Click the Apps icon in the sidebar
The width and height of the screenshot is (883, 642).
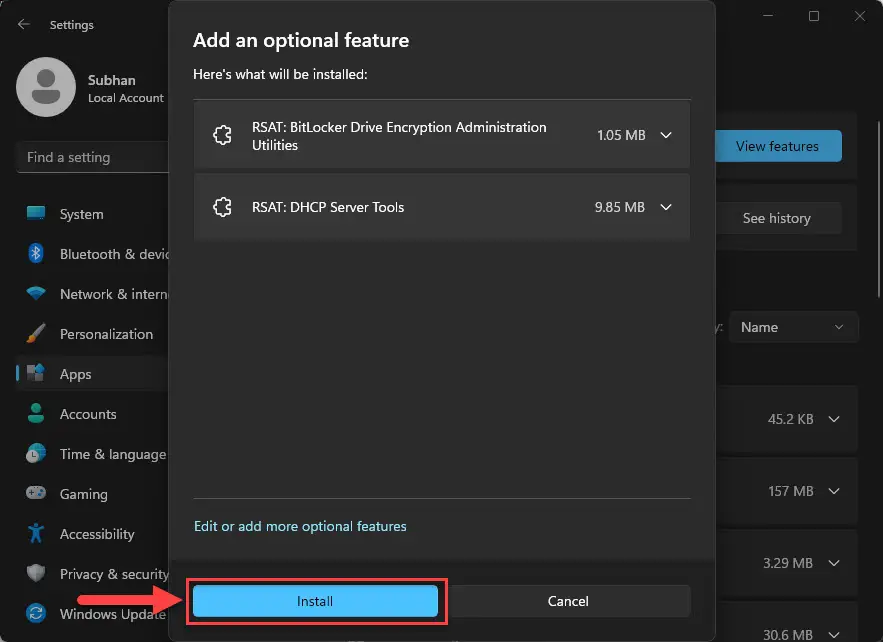point(36,373)
